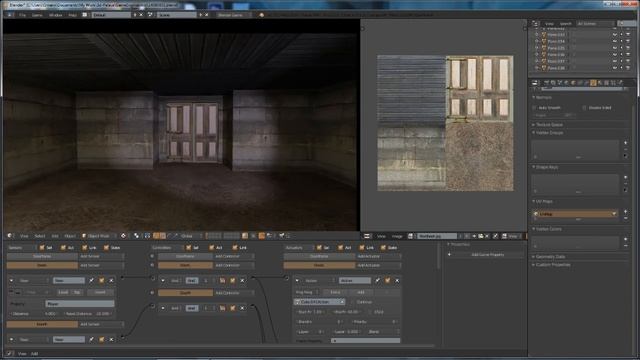Image resolution: width=640 pixels, height=360 pixels.
Task: Toggle Continue checkbox in Action actuator
Action: (353, 302)
